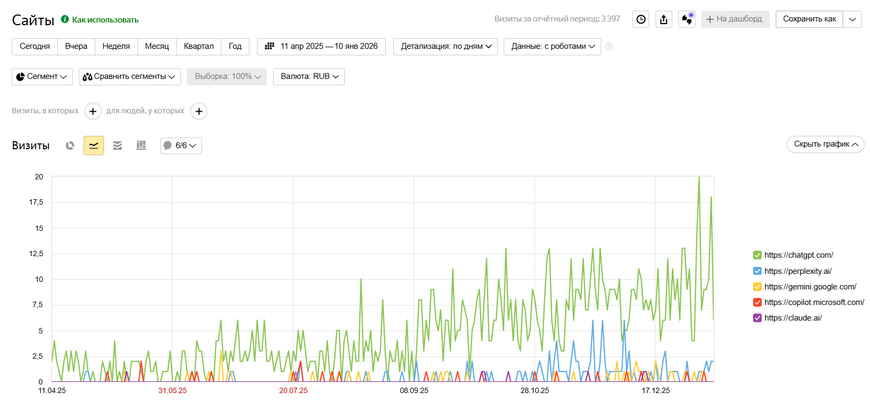Open the Сравнить сегменты dropdown
This screenshot has width=870, height=414.
pos(130,76)
